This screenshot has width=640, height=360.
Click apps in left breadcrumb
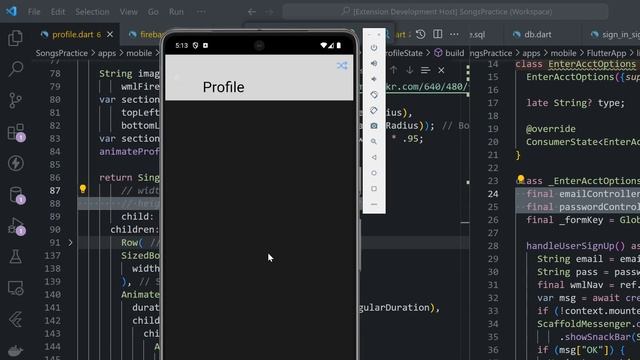(107, 53)
